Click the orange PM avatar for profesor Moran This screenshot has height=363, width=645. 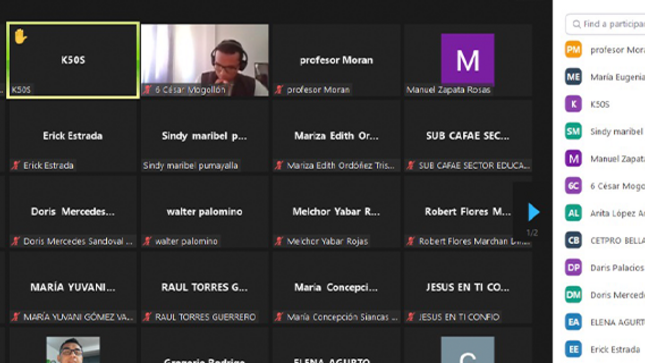click(573, 50)
